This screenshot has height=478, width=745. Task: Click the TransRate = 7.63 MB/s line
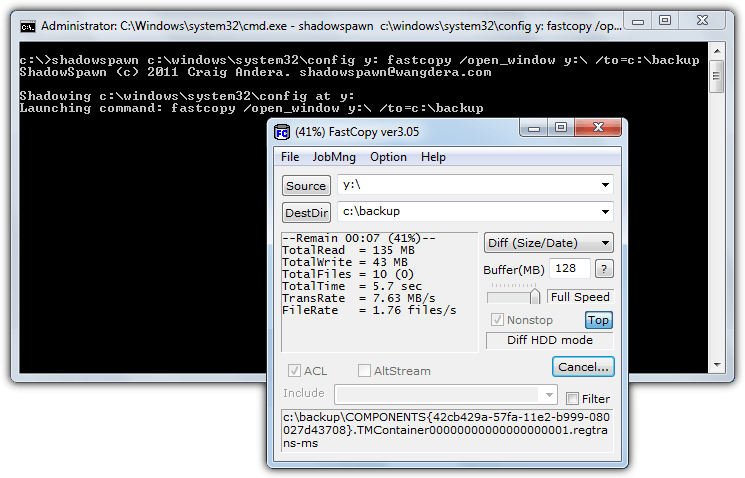(359, 298)
